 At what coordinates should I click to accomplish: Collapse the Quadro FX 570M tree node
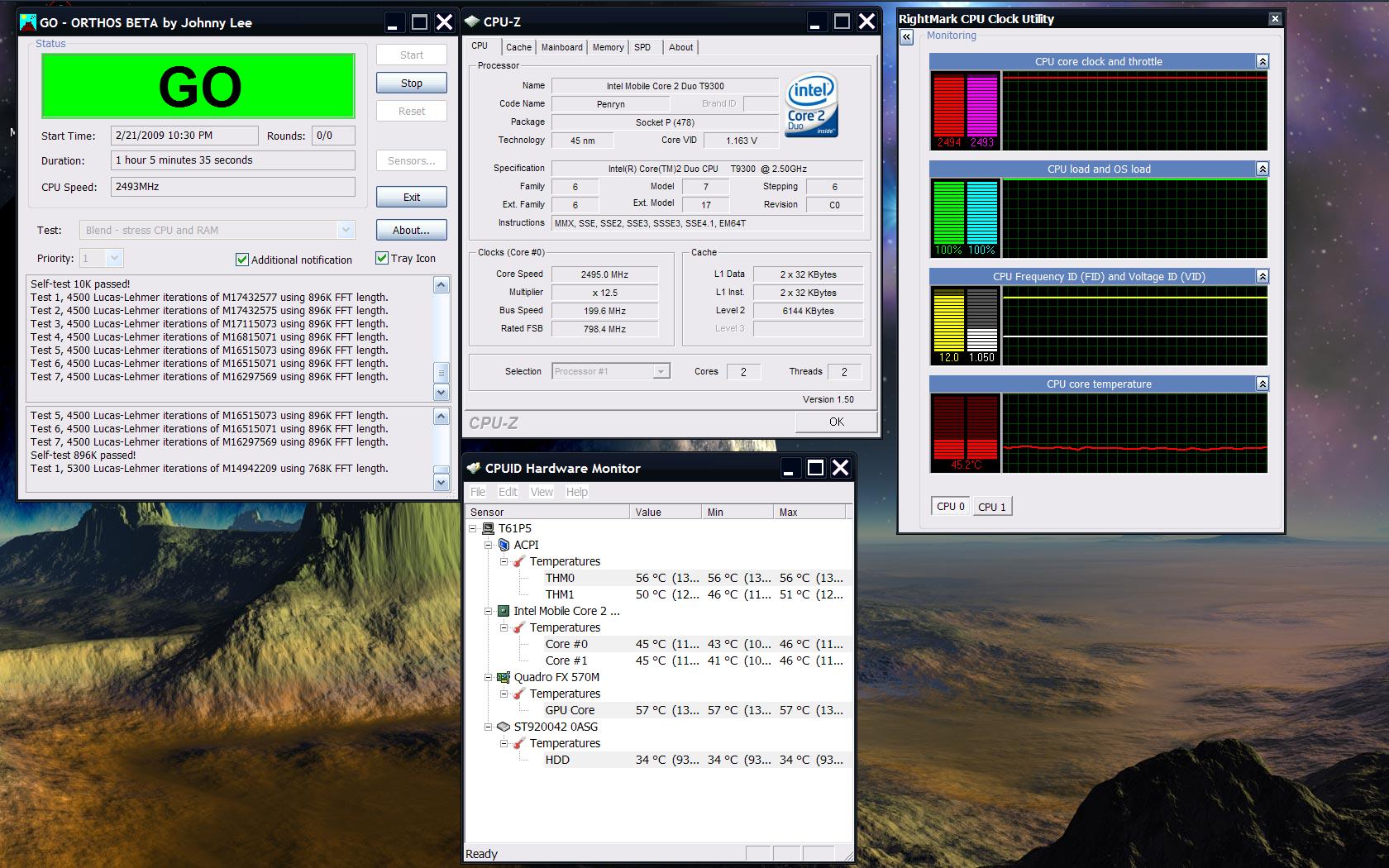point(488,677)
